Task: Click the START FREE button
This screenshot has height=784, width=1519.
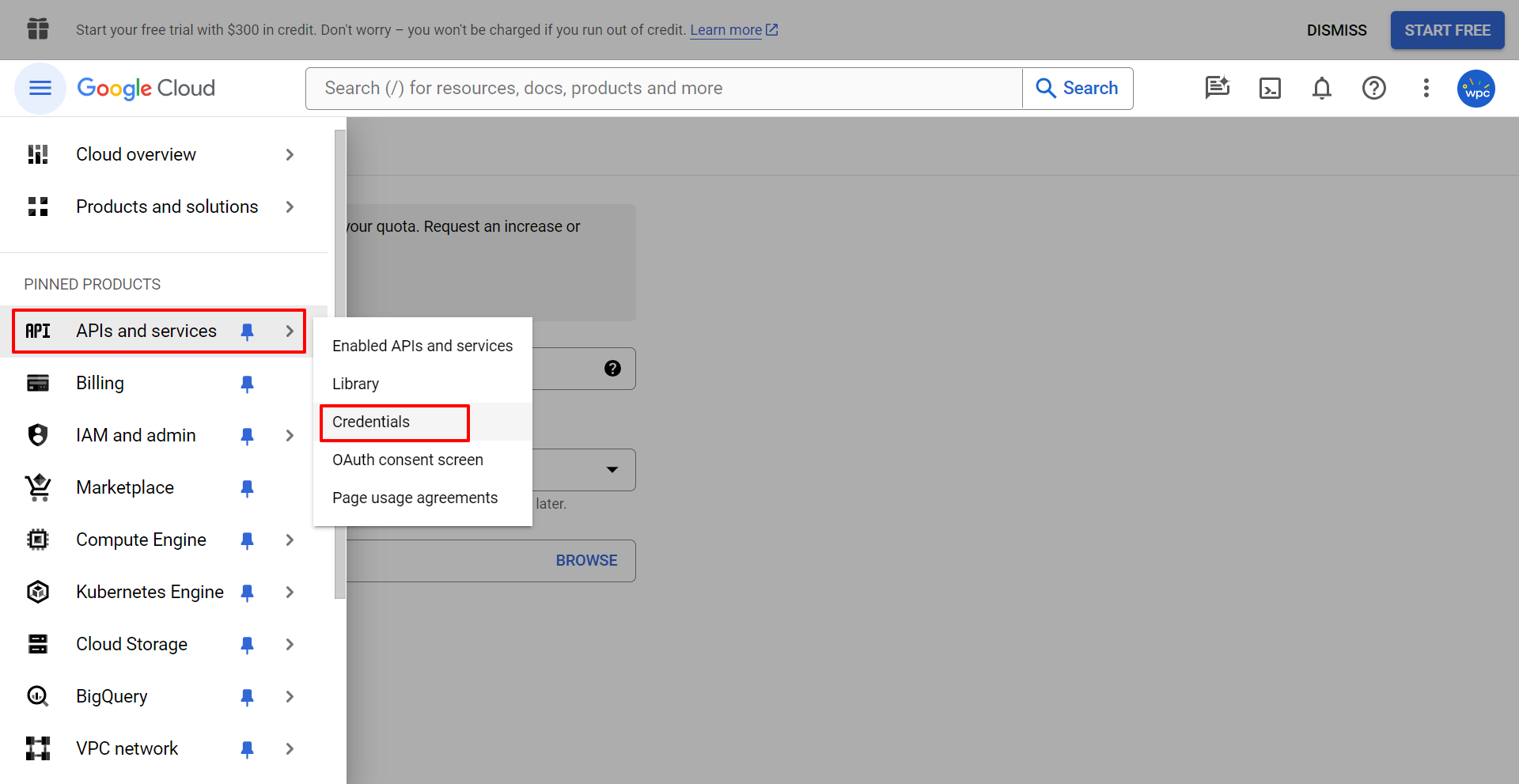Action: [1447, 30]
